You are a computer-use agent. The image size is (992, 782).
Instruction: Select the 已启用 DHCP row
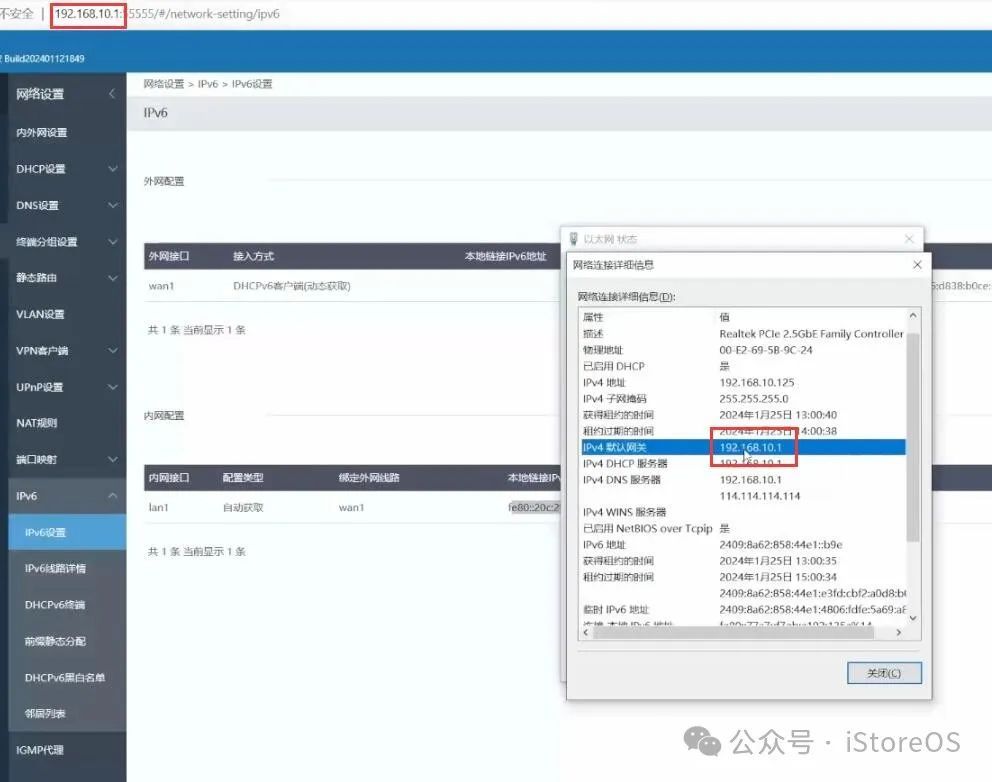pos(743,366)
